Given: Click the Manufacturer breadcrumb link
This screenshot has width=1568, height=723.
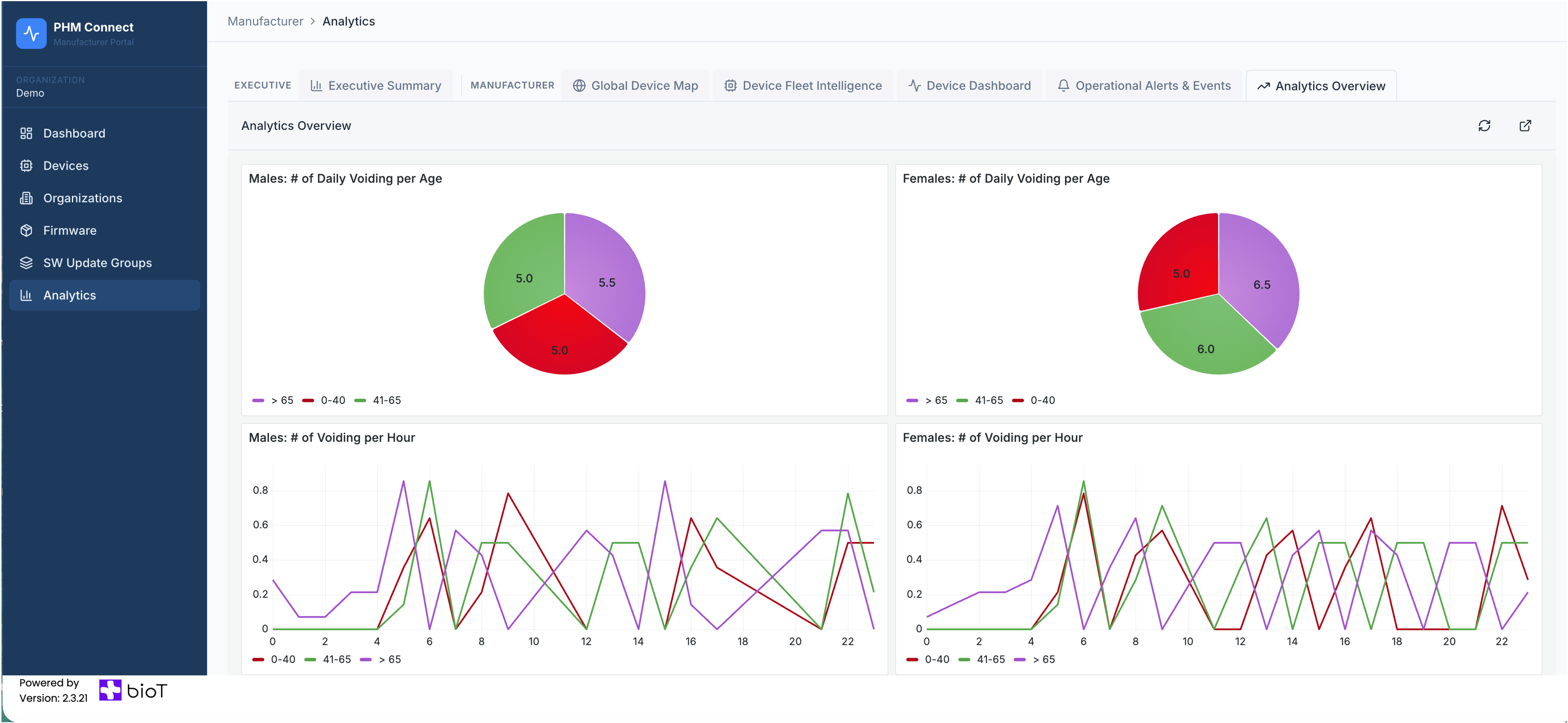Looking at the screenshot, I should pos(265,21).
